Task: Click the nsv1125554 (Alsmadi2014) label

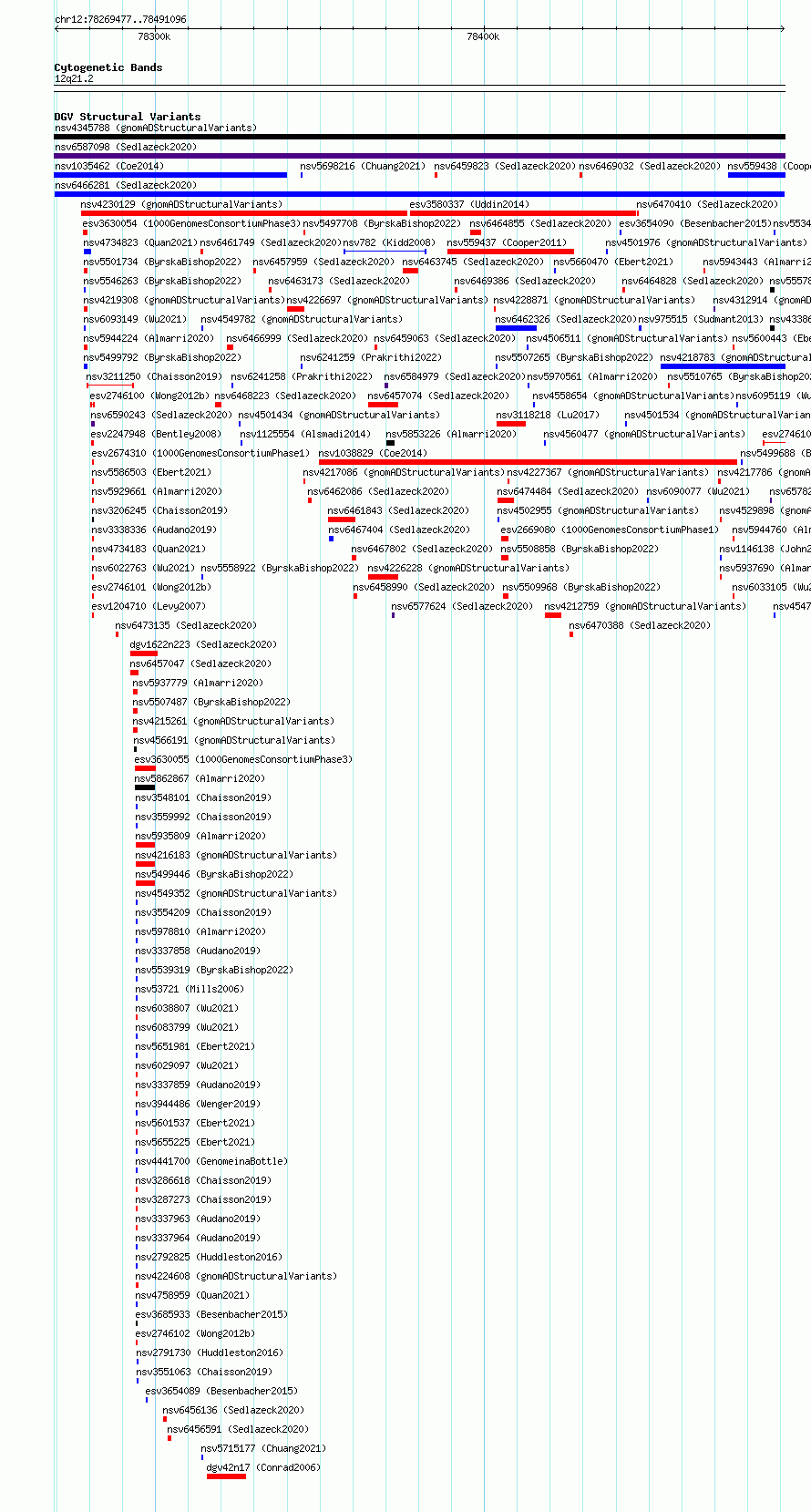Action: point(305,434)
